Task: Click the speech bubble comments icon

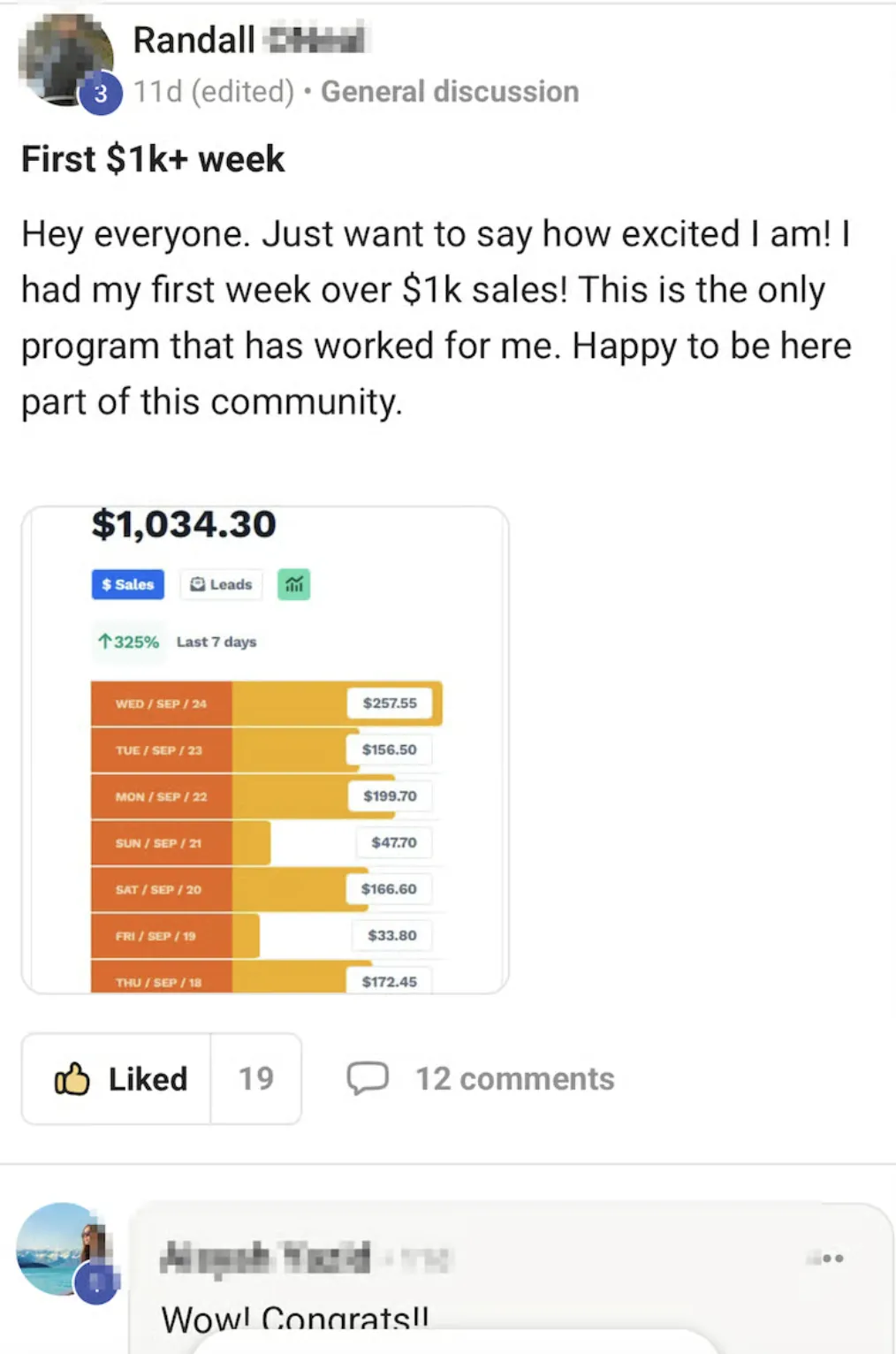Action: pos(368,1078)
